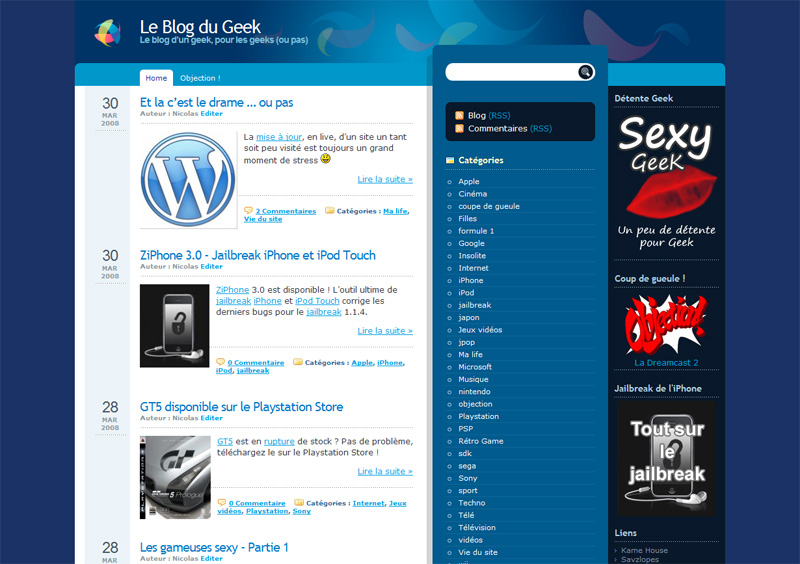Viewport: 800px width, 564px height.
Task: Click folder icon of the GT5 post categories
Action: pyautogui.click(x=299, y=502)
